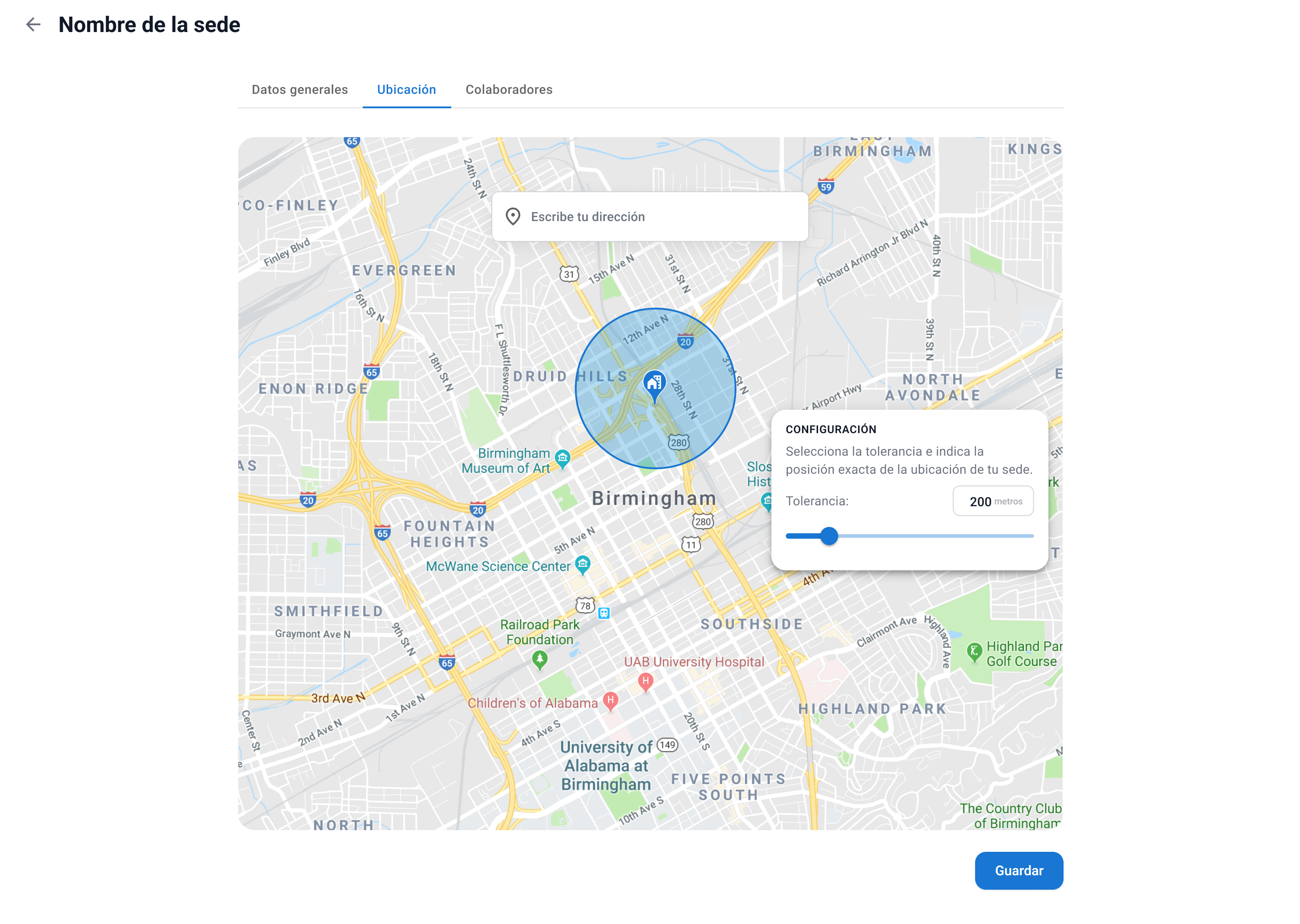1300x924 pixels.
Task: Switch to the Colaboradores tab
Action: 509,89
